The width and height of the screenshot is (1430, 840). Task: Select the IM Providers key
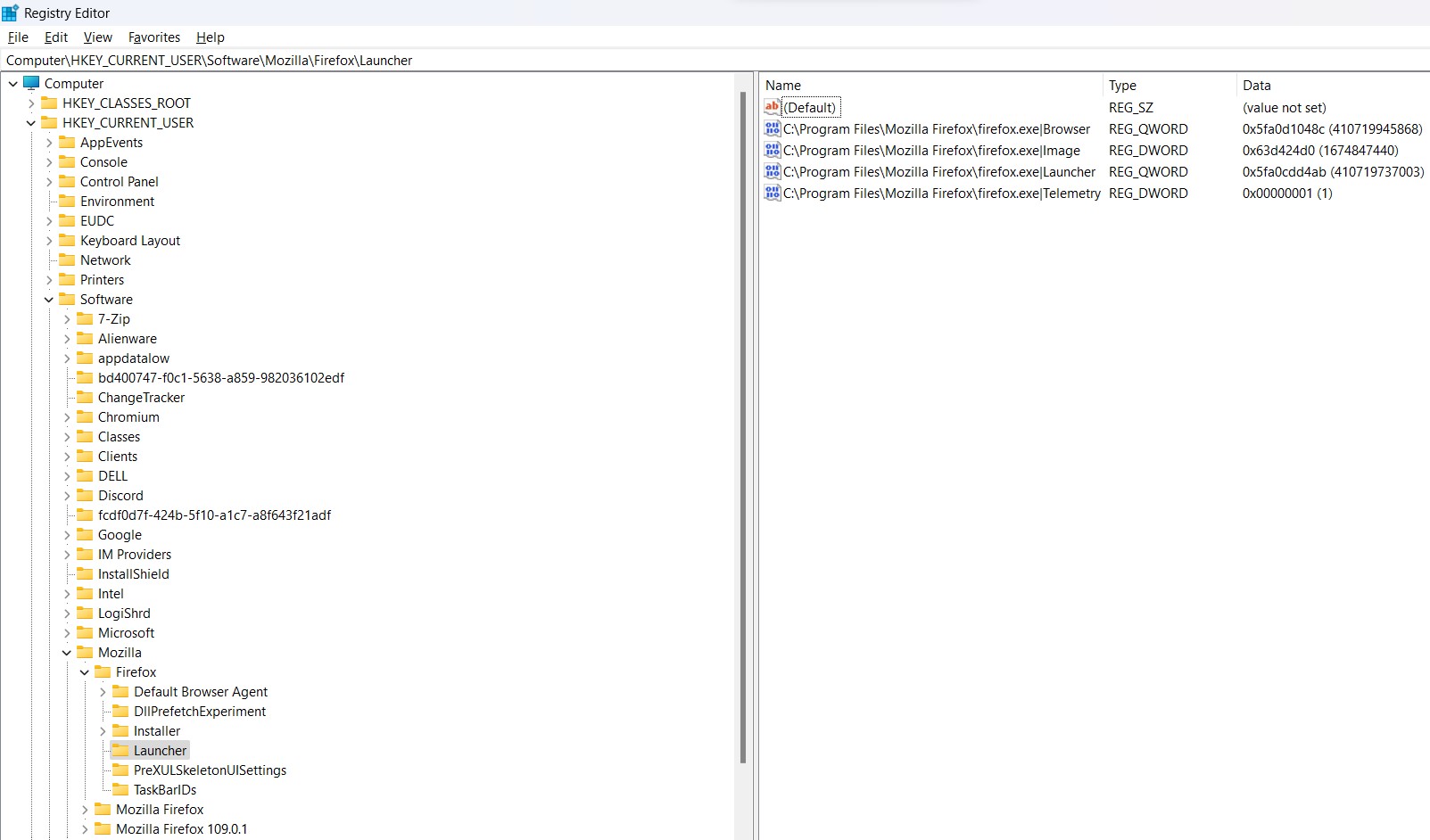[135, 555]
